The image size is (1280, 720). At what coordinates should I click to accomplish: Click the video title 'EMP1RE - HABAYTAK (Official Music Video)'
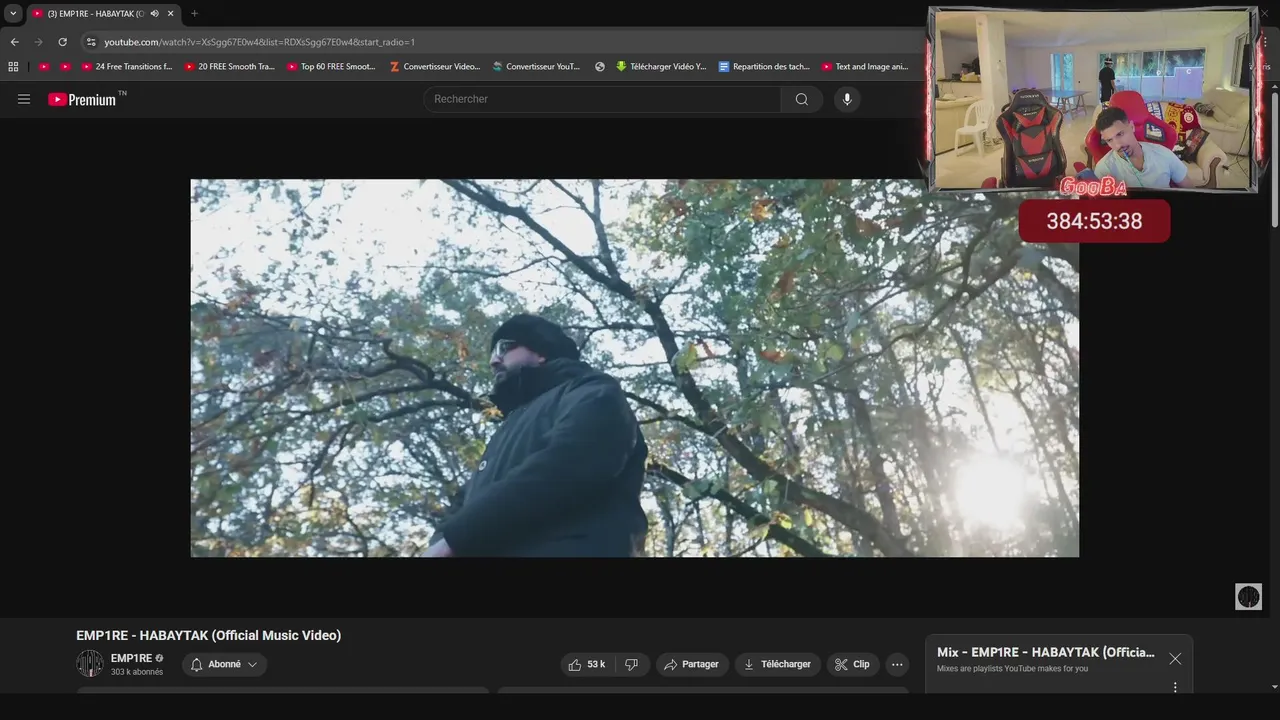tap(208, 635)
